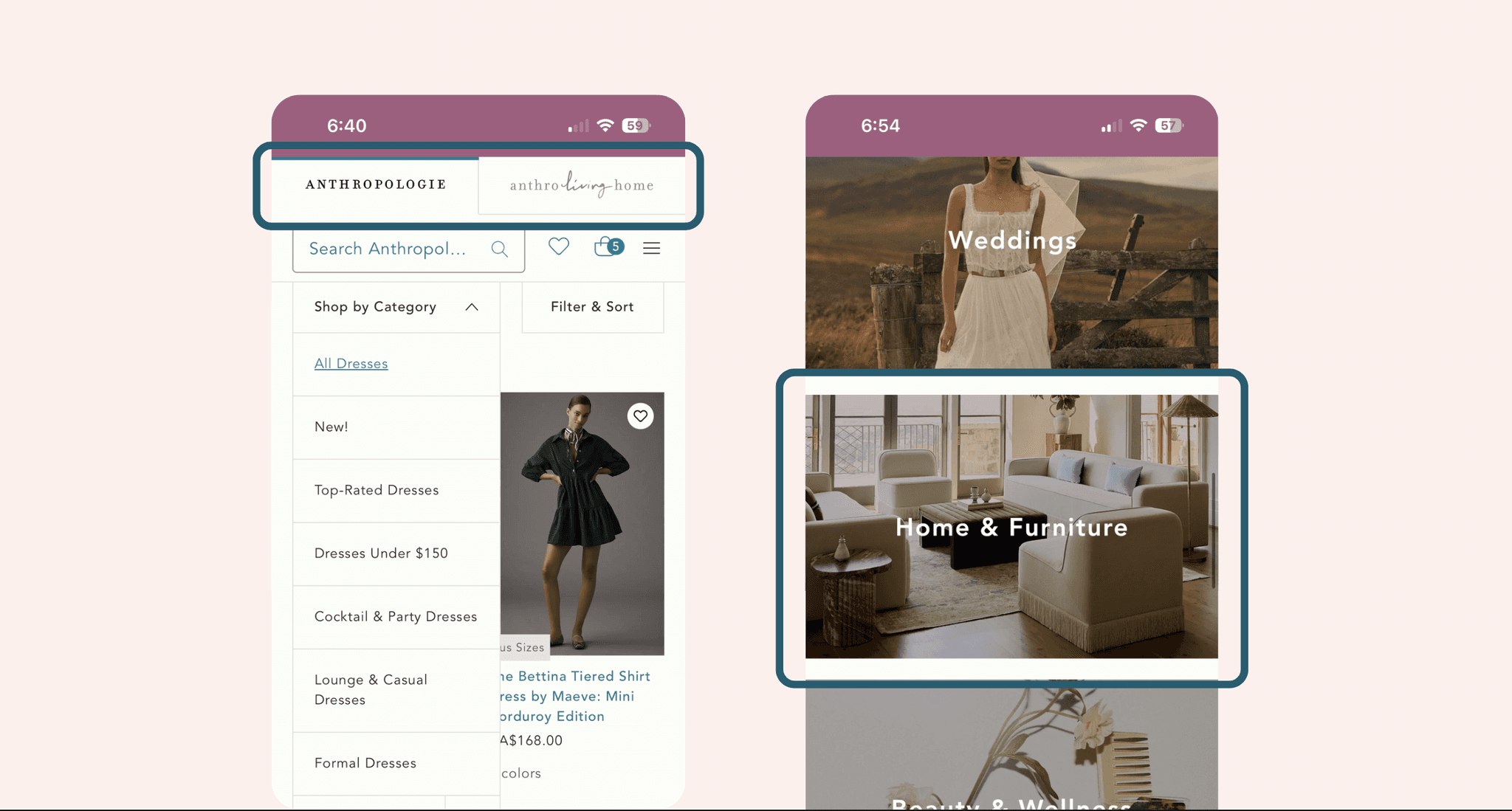Click battery indicator on right phone

click(1168, 125)
